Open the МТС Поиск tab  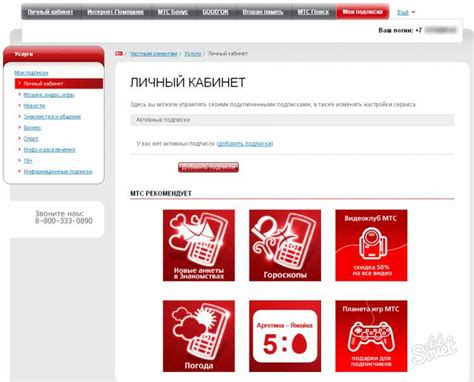click(313, 12)
